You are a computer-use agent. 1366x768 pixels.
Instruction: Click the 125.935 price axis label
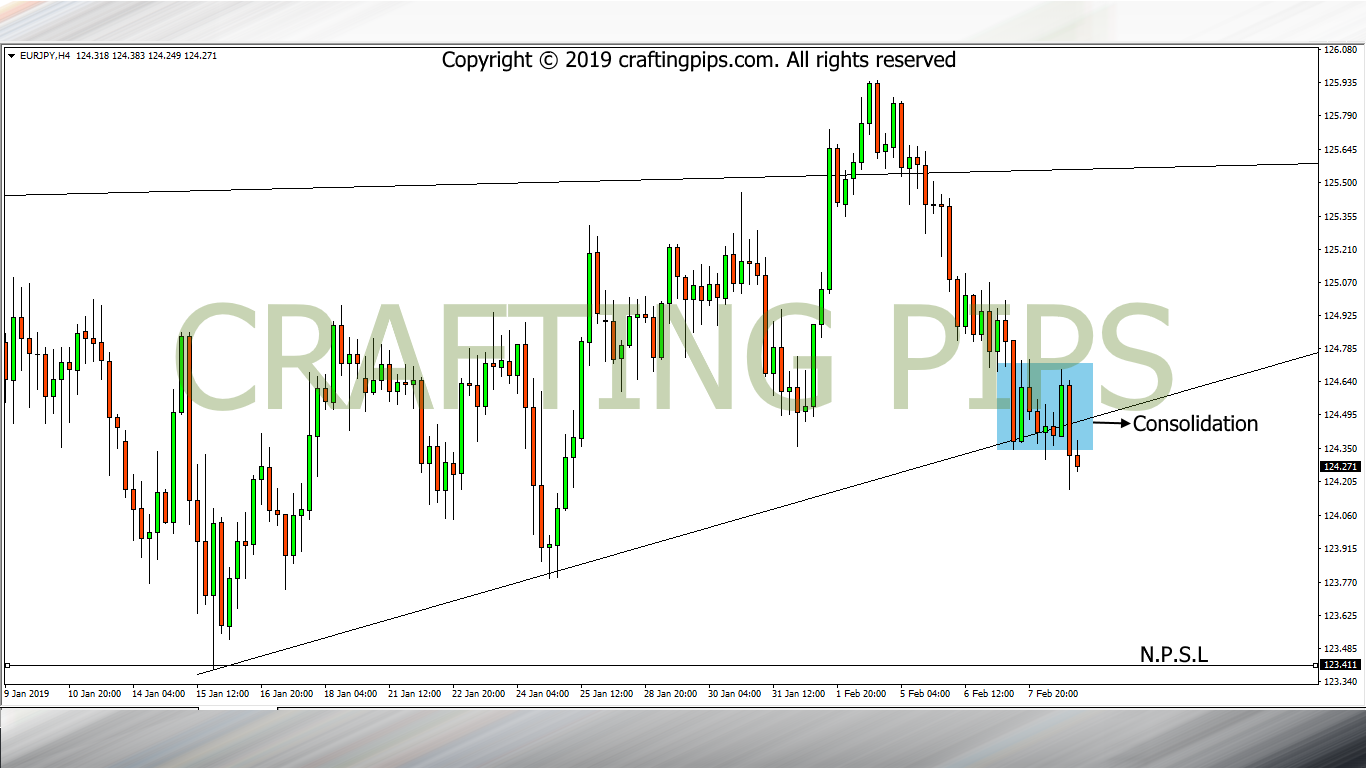click(1339, 83)
